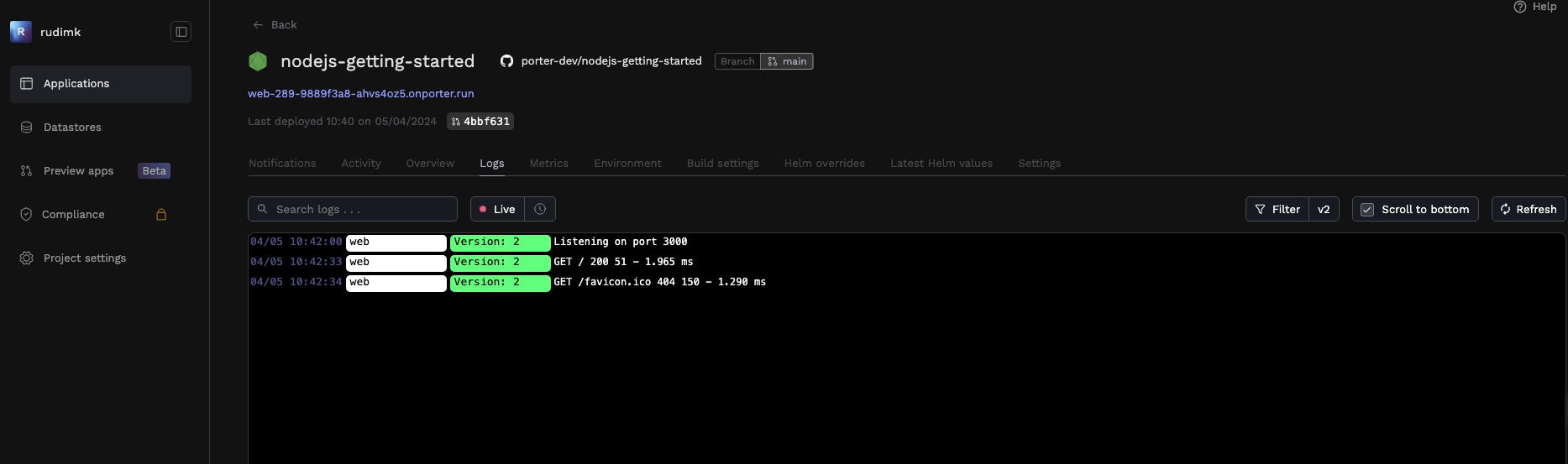Switch to the Activity tab
This screenshot has width=1568, height=464.
(361, 164)
